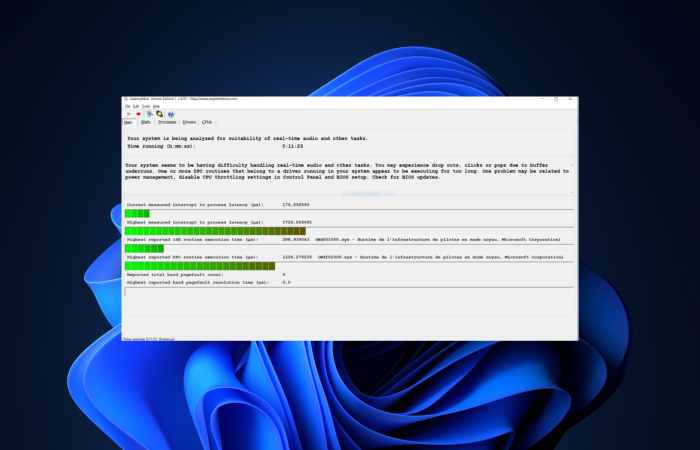Open the Edit menu
This screenshot has height=450, width=700.
point(136,106)
